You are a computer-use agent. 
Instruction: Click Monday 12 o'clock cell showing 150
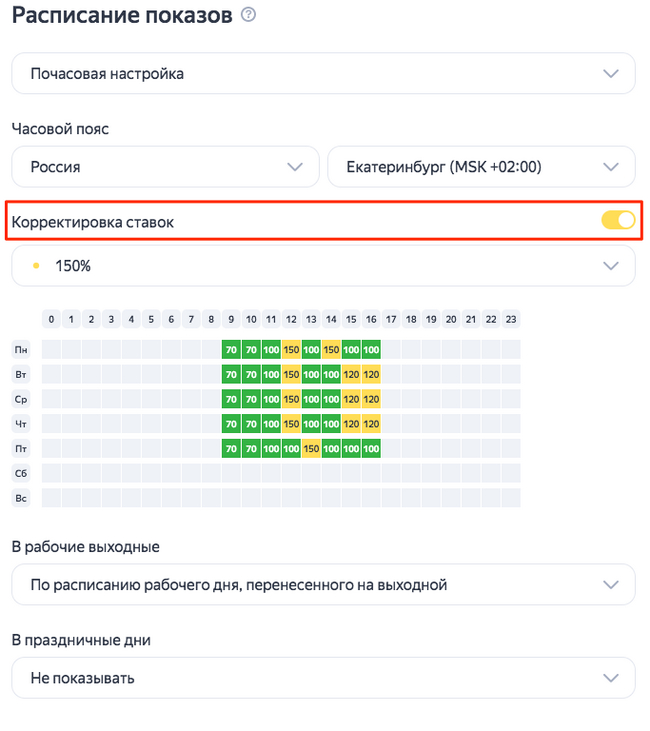point(291,350)
